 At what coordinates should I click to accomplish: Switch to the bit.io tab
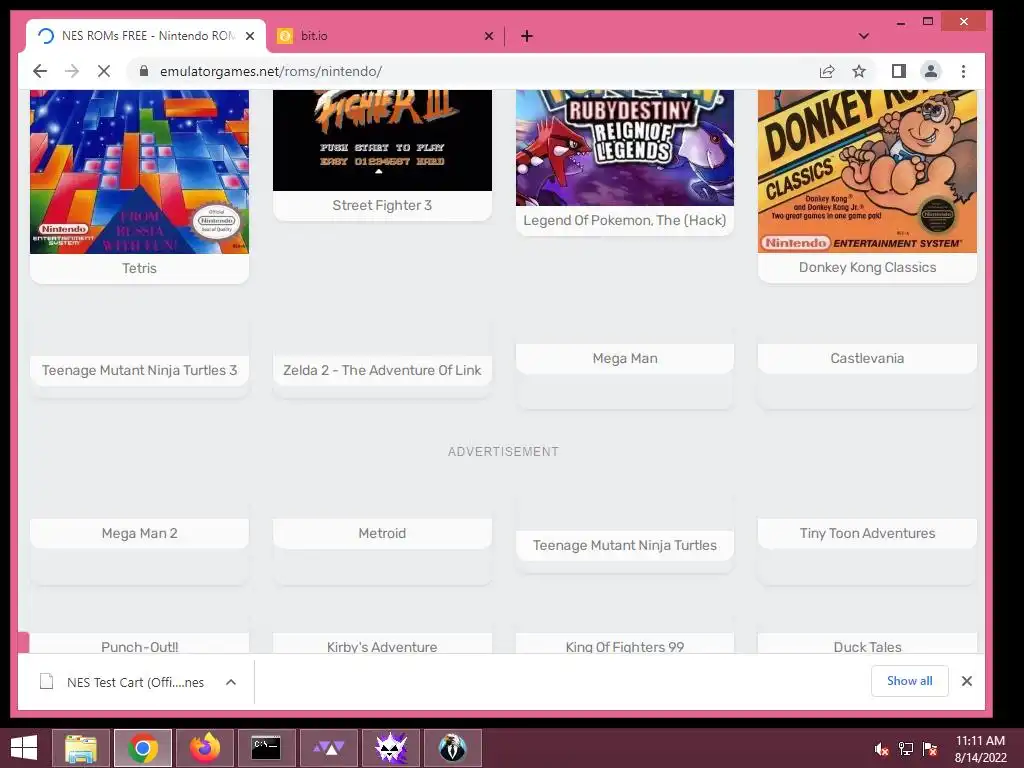tap(385, 36)
